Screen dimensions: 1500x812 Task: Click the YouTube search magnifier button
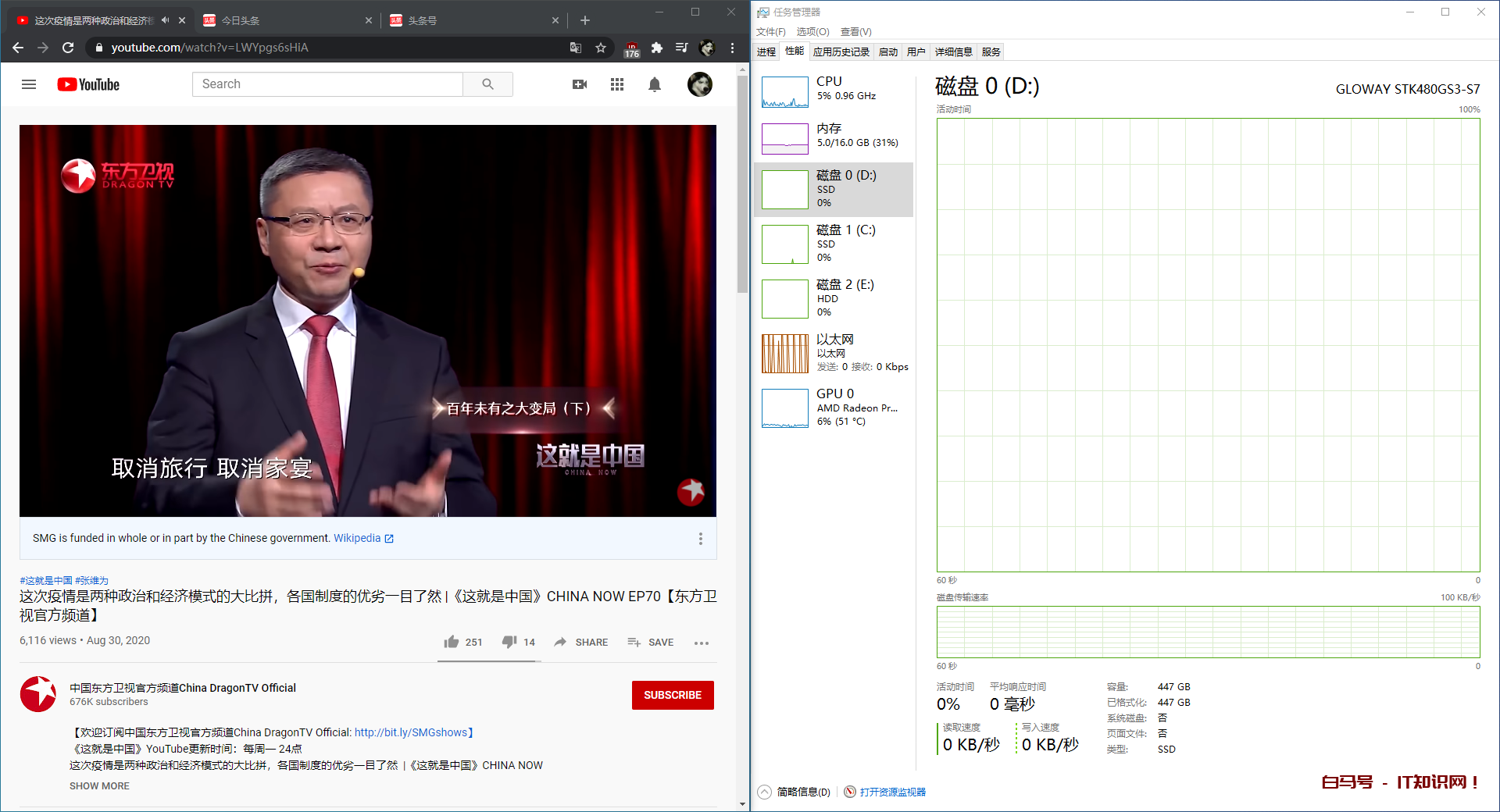point(487,84)
